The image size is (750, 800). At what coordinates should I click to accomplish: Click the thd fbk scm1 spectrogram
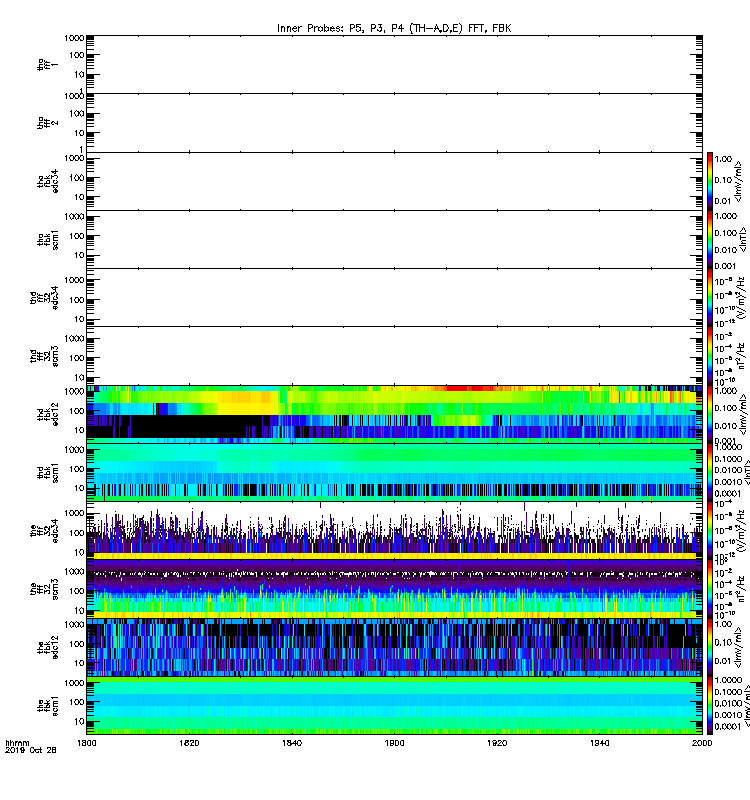point(394,472)
